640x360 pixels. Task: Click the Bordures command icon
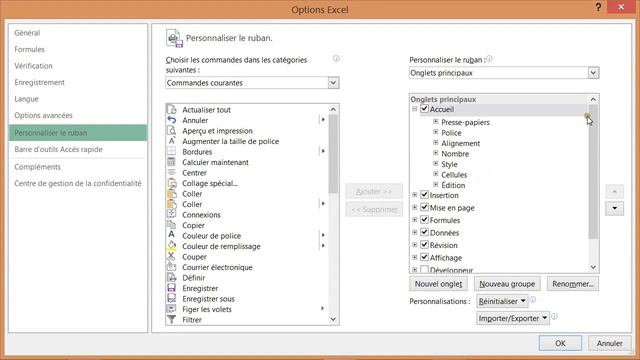(x=172, y=151)
